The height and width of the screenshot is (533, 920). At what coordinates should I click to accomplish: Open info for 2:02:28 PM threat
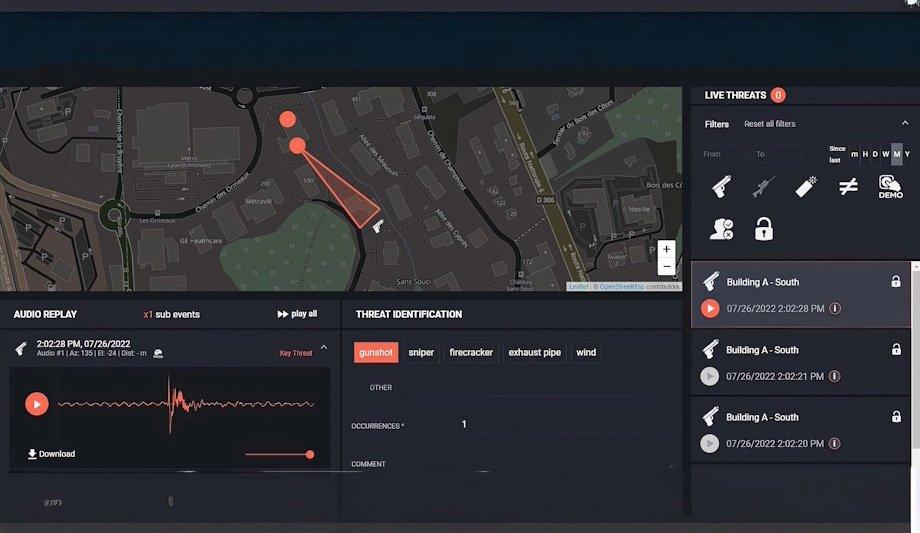click(835, 308)
